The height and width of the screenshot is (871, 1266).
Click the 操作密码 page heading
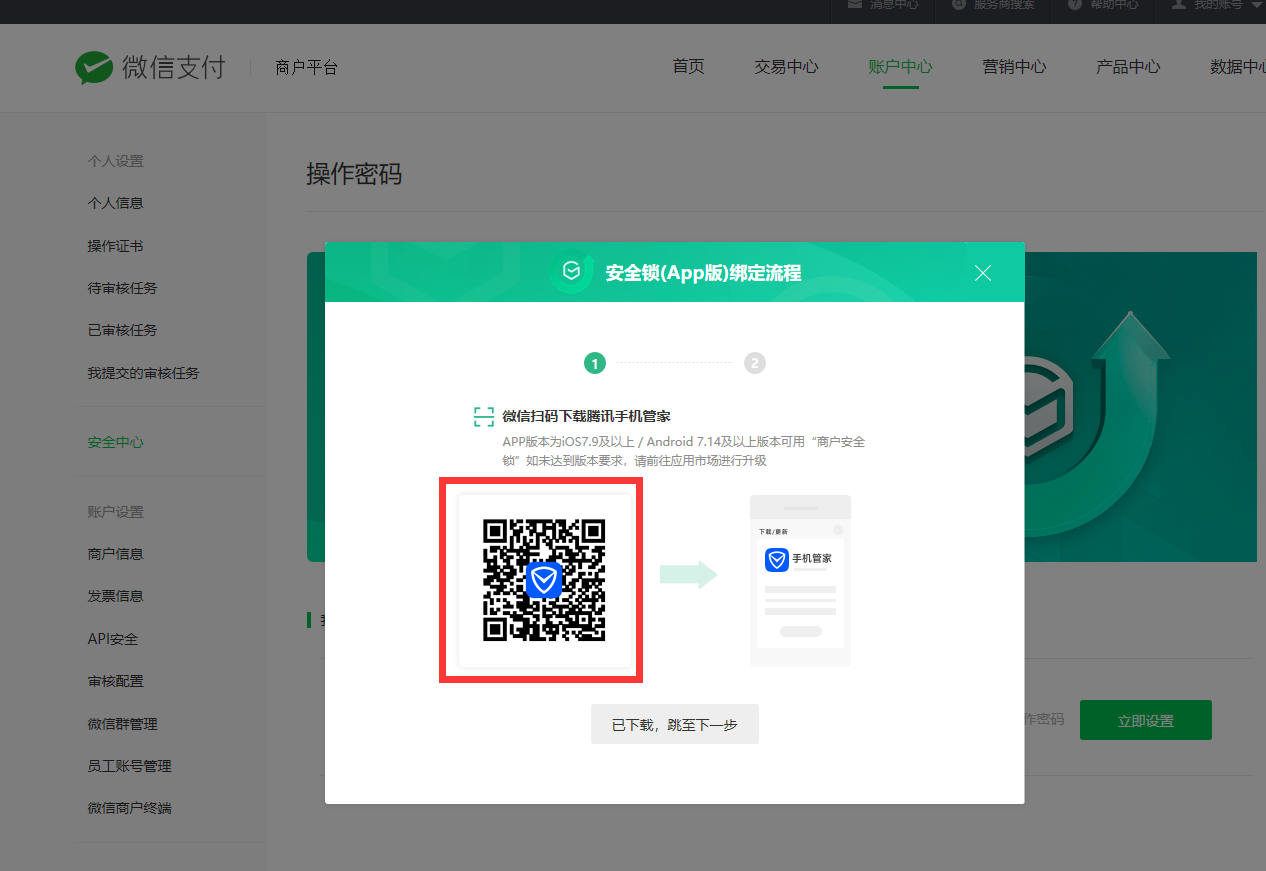[354, 174]
